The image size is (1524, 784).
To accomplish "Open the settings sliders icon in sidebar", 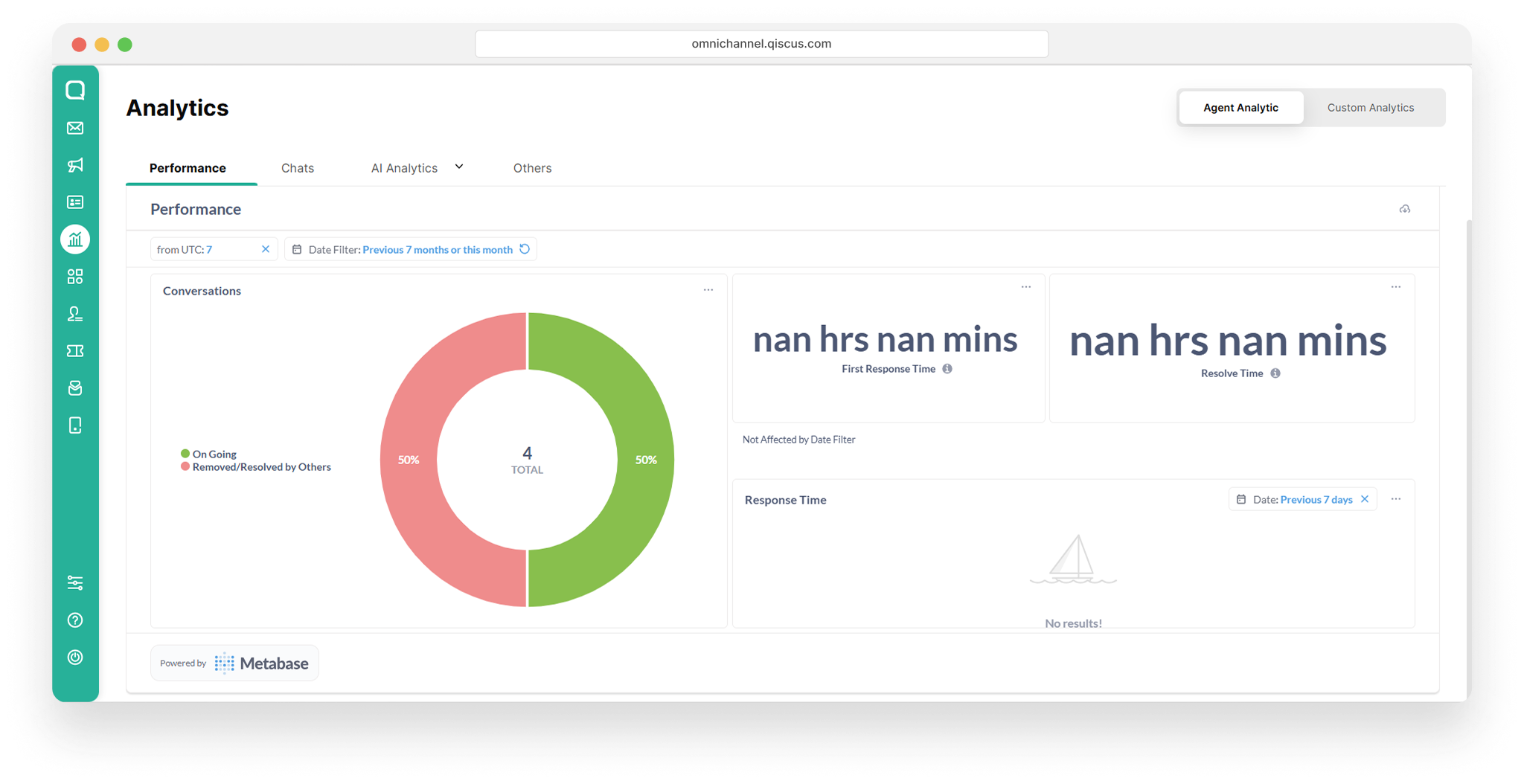I will pyautogui.click(x=75, y=582).
